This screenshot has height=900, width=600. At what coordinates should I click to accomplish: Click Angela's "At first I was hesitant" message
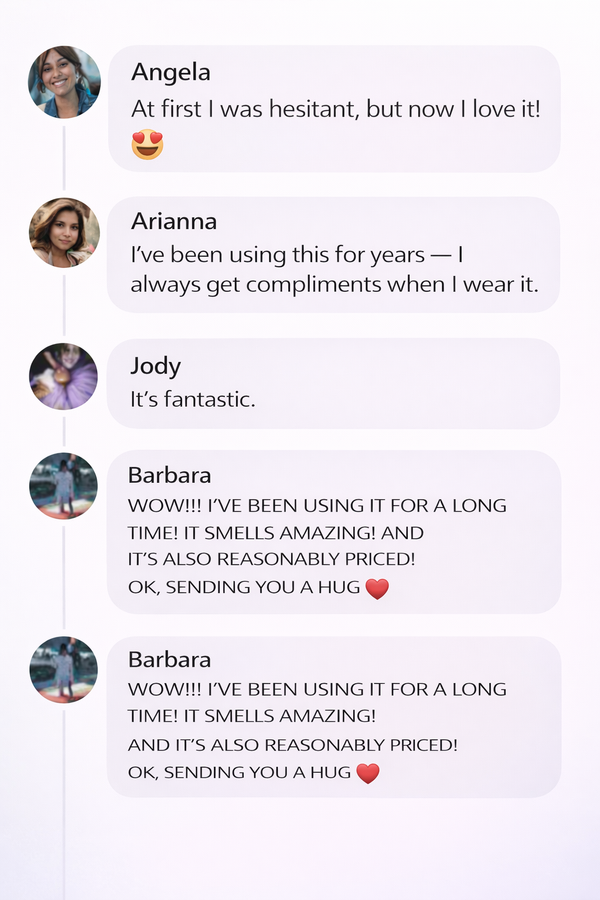(336, 109)
